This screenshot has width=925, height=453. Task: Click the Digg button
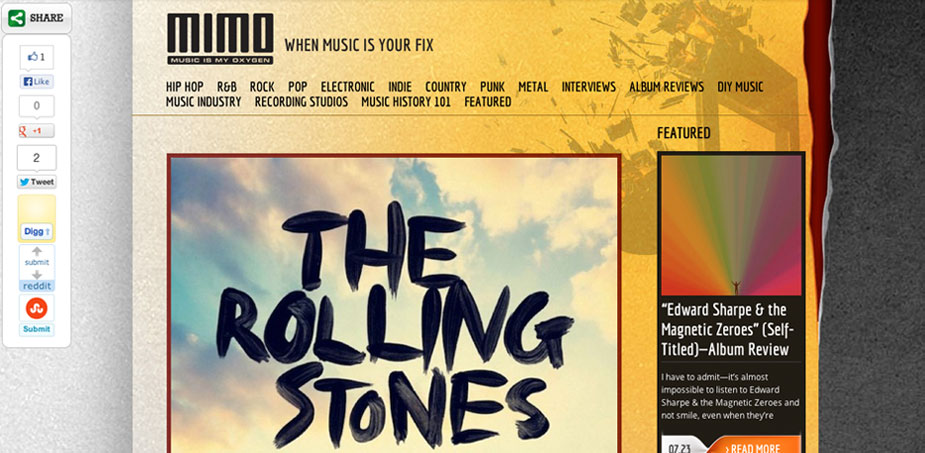point(37,231)
